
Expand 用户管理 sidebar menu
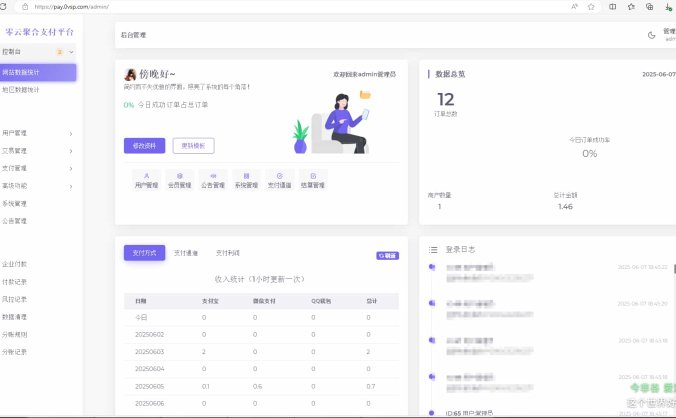click(38, 133)
